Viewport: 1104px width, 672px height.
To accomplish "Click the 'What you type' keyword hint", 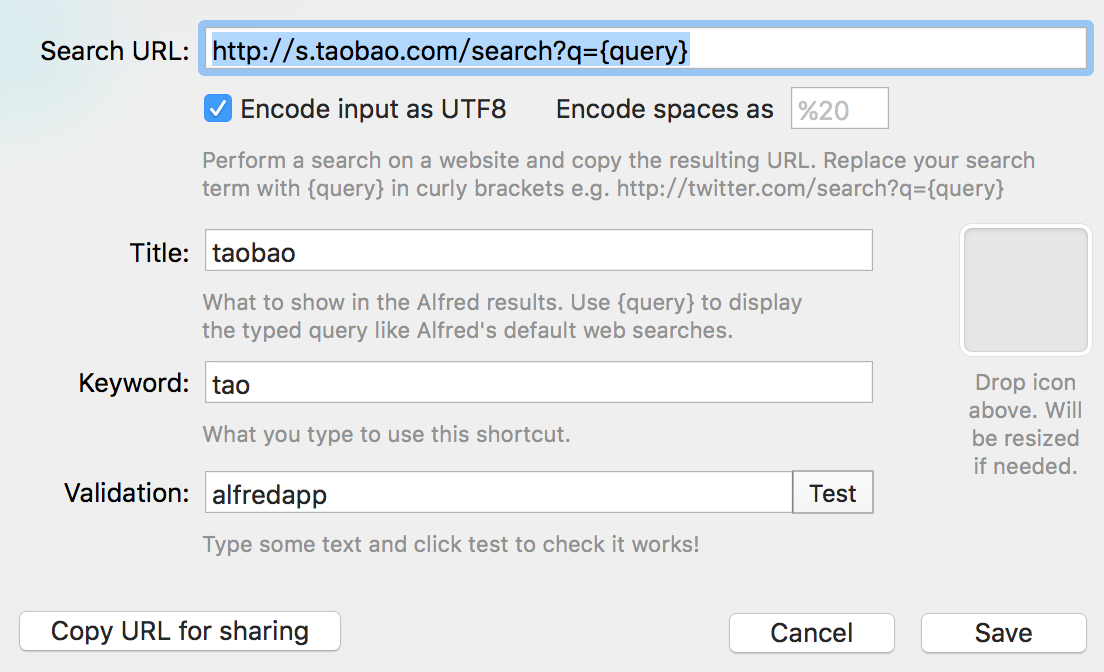I will point(386,434).
